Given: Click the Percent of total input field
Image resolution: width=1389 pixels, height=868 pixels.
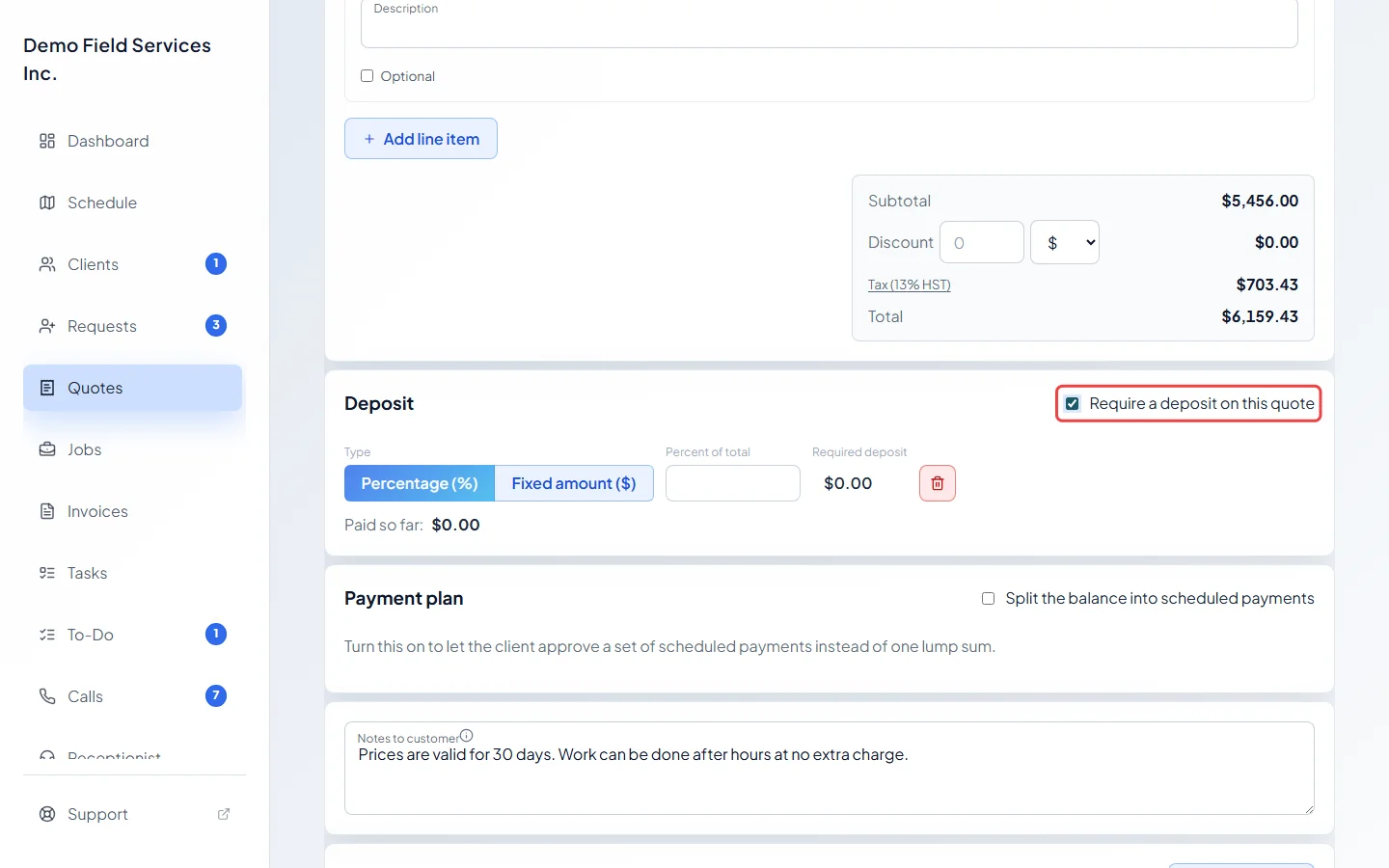Looking at the screenshot, I should 733,483.
